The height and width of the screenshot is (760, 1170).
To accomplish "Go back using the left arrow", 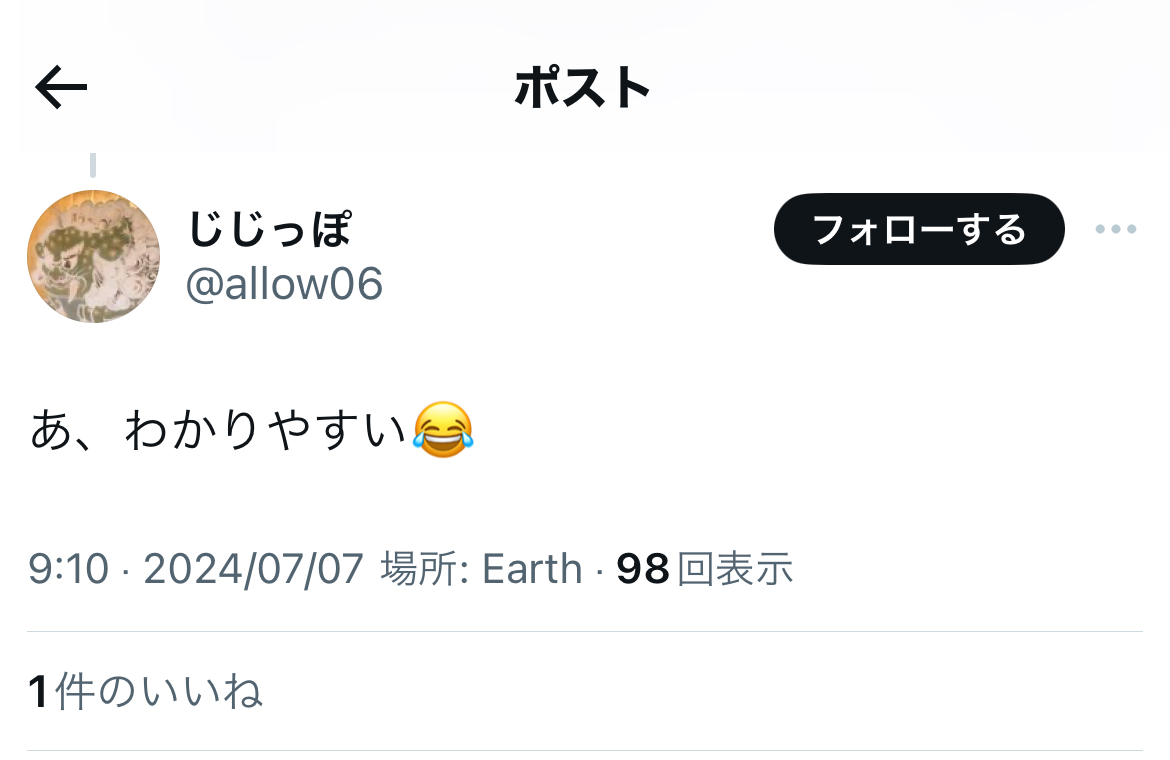I will (61, 87).
